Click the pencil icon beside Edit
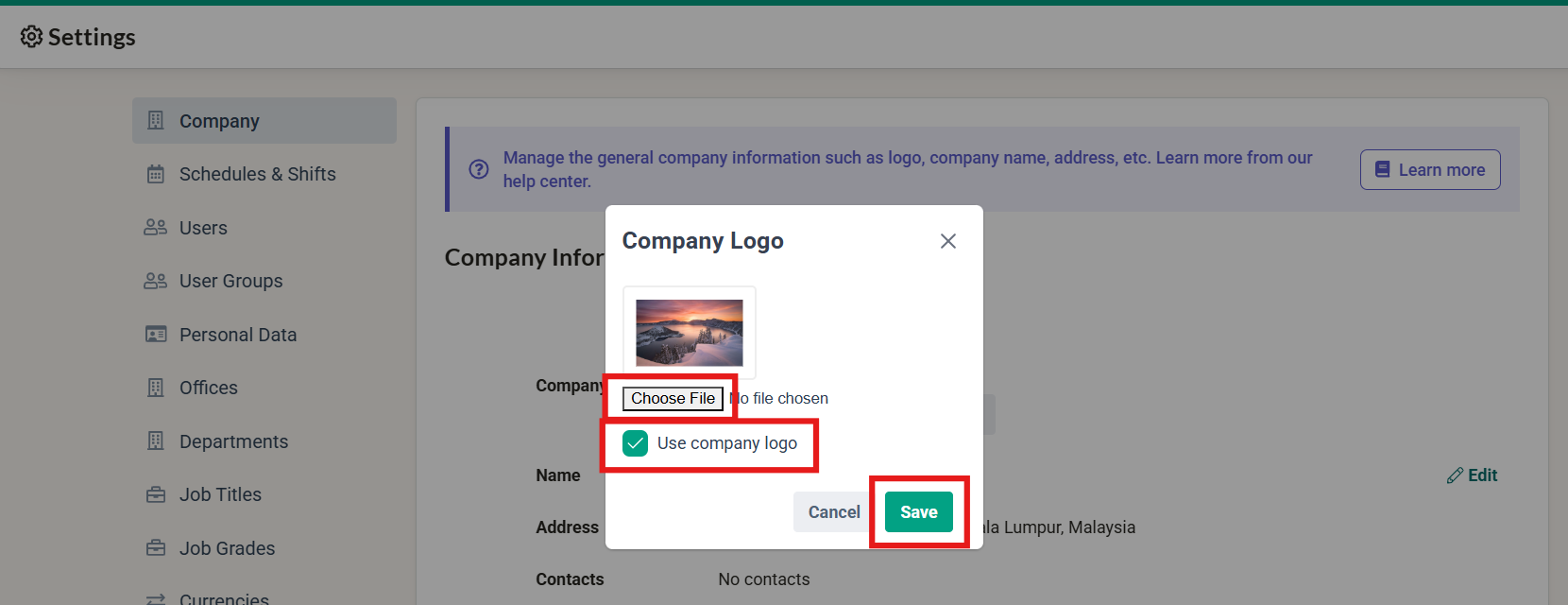This screenshot has height=605, width=1568. coord(1455,475)
